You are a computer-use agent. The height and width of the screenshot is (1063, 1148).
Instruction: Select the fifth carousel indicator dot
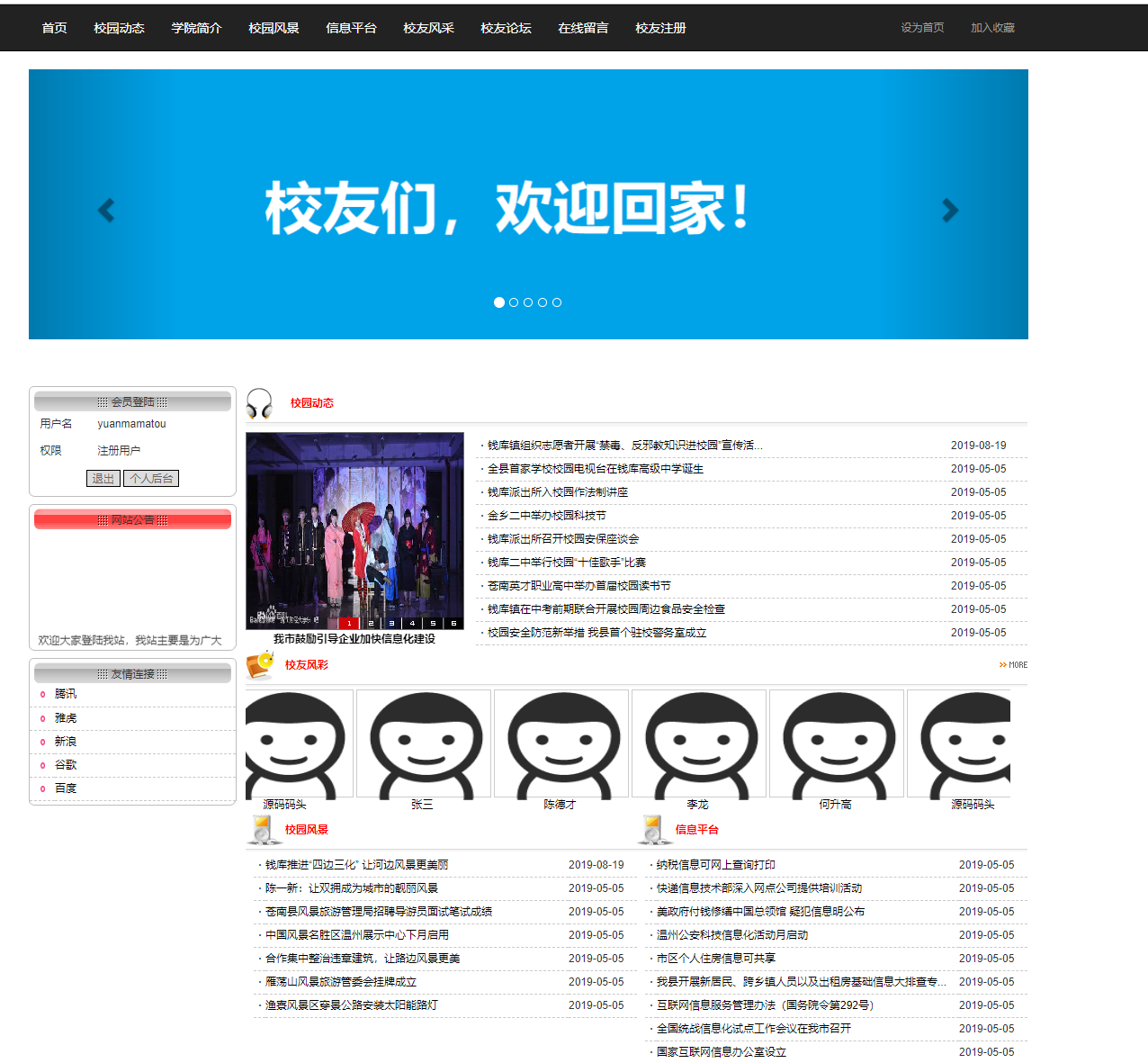tap(556, 302)
